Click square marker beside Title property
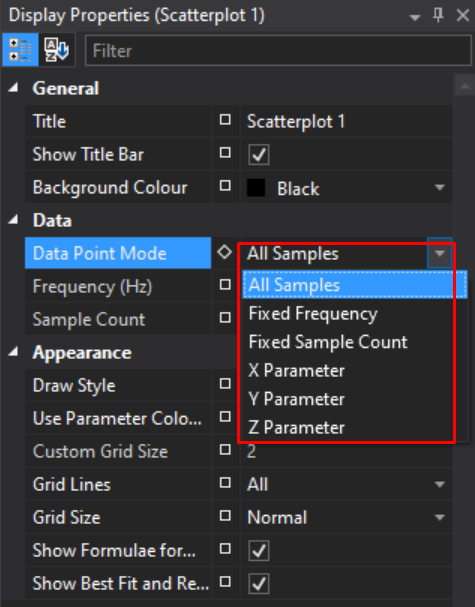The image size is (475, 607). pyautogui.click(x=225, y=120)
